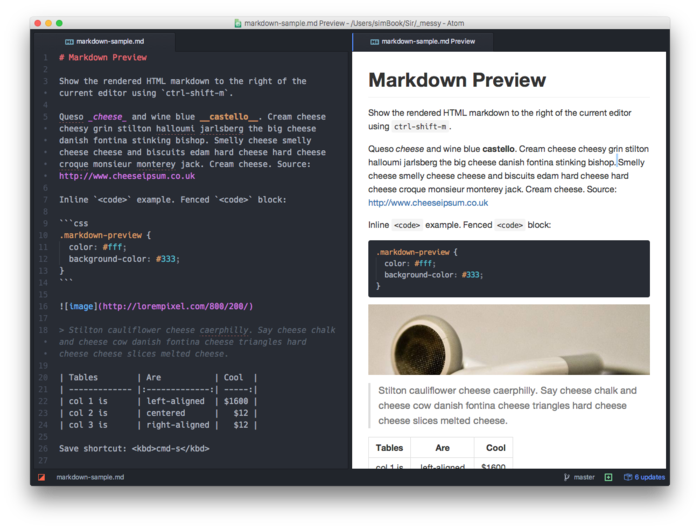Click the CSS code block in preview
The image size is (700, 529).
click(x=509, y=268)
